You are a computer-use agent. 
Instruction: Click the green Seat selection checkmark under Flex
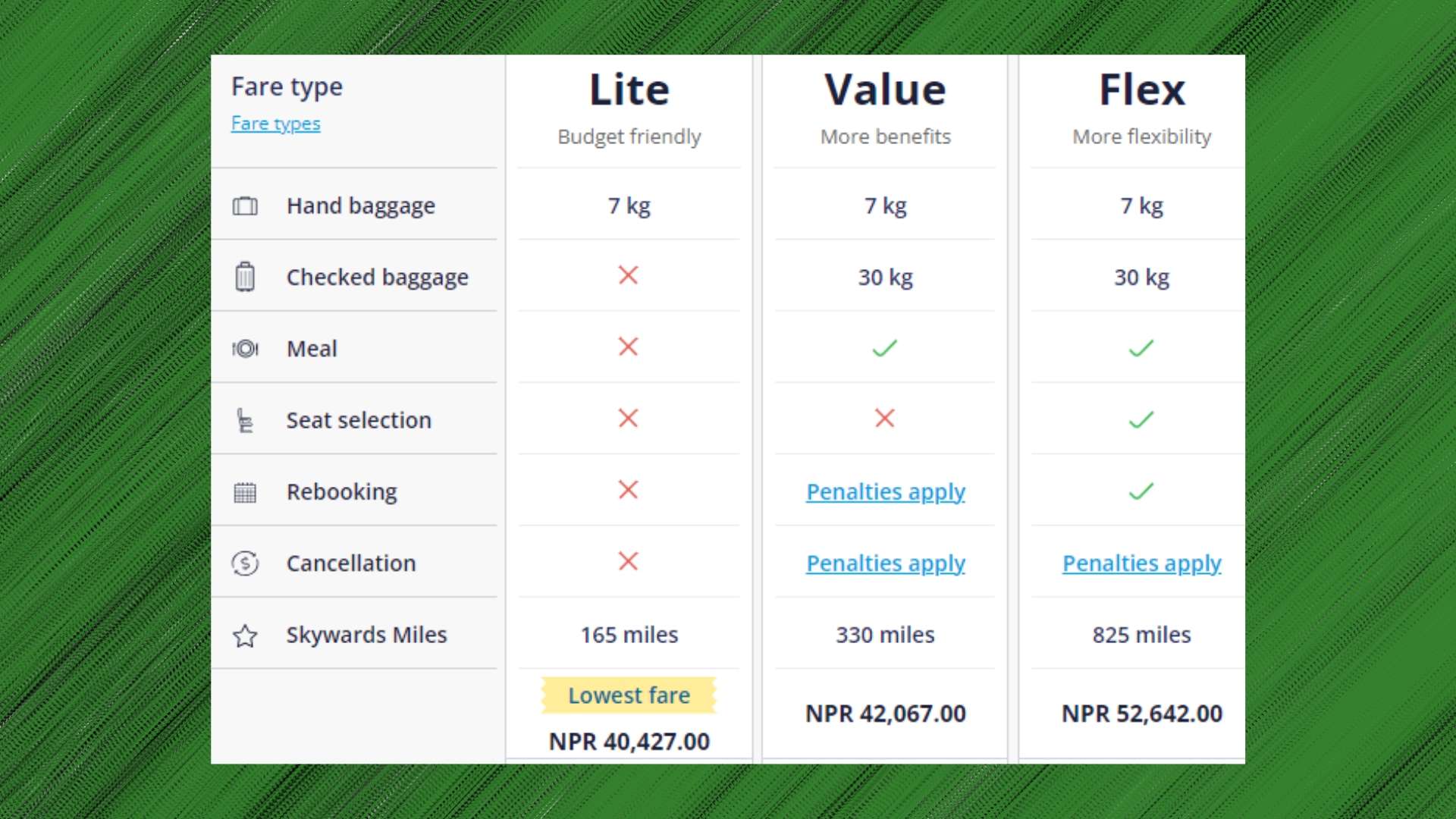1141,419
